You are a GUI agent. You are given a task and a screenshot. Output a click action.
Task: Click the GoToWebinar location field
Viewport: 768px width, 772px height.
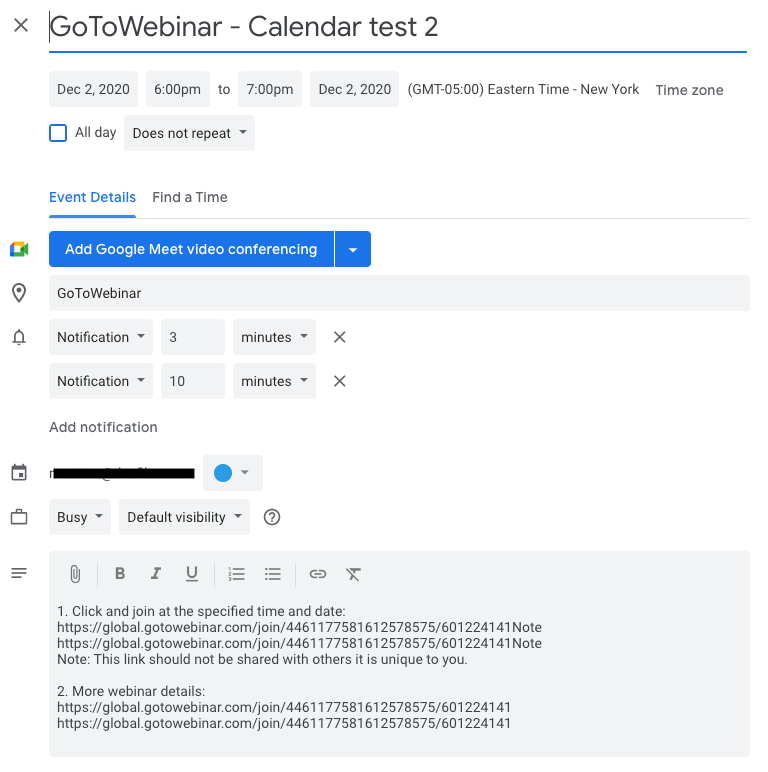[x=398, y=293]
